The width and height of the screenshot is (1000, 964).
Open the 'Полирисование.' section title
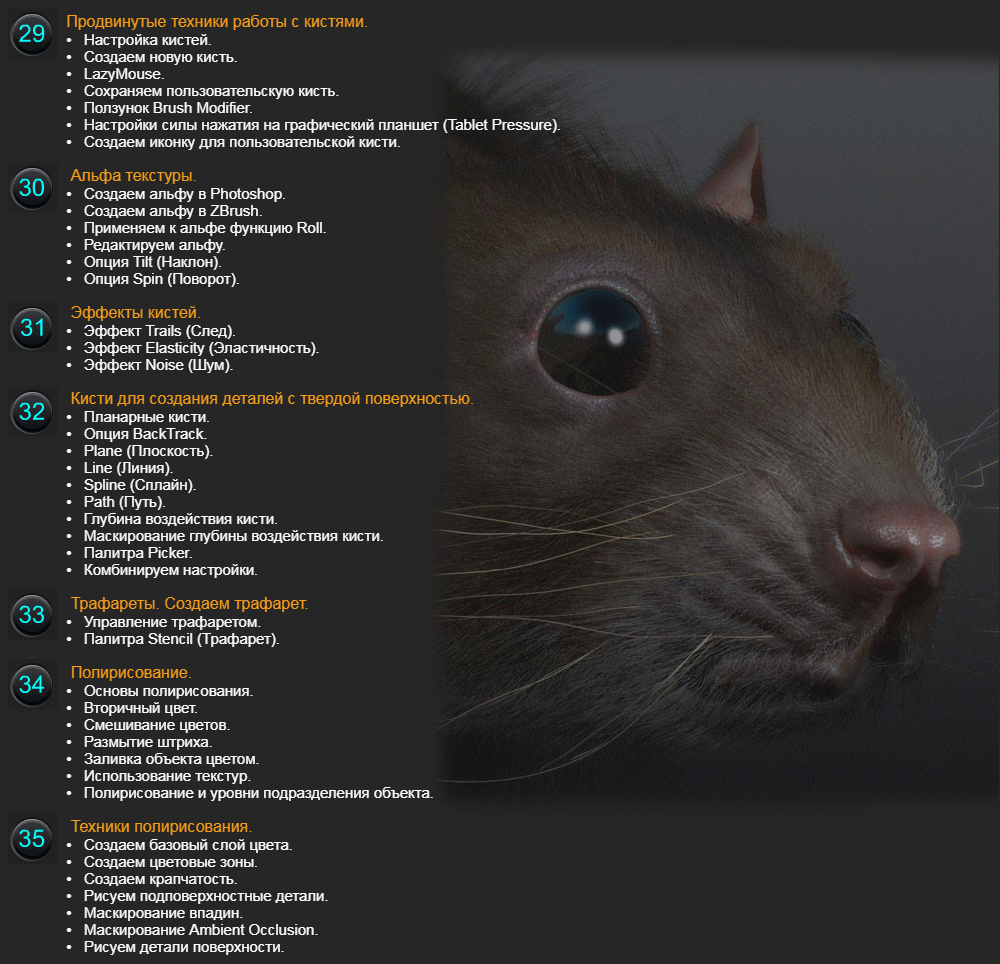click(x=131, y=673)
